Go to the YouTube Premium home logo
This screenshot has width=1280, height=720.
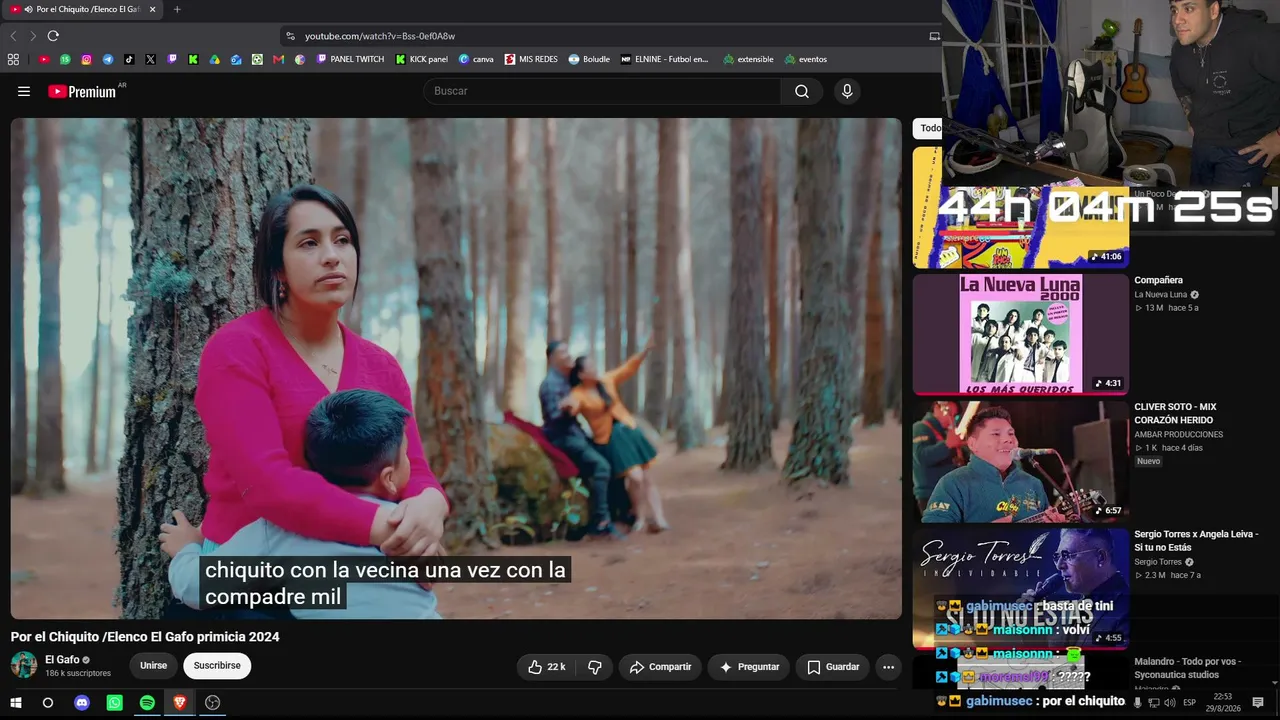coord(83,91)
